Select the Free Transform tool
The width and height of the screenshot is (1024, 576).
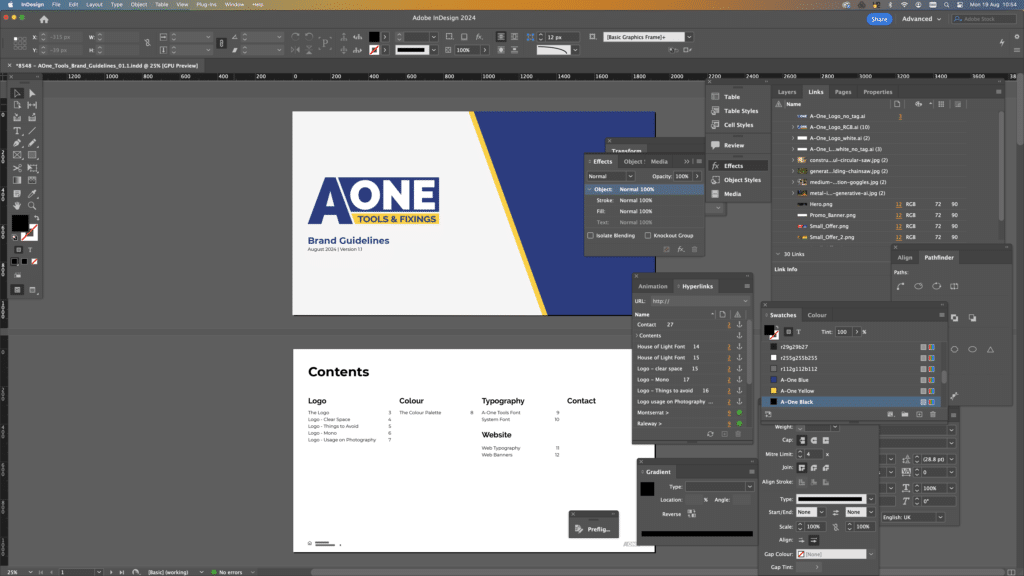tap(32, 168)
